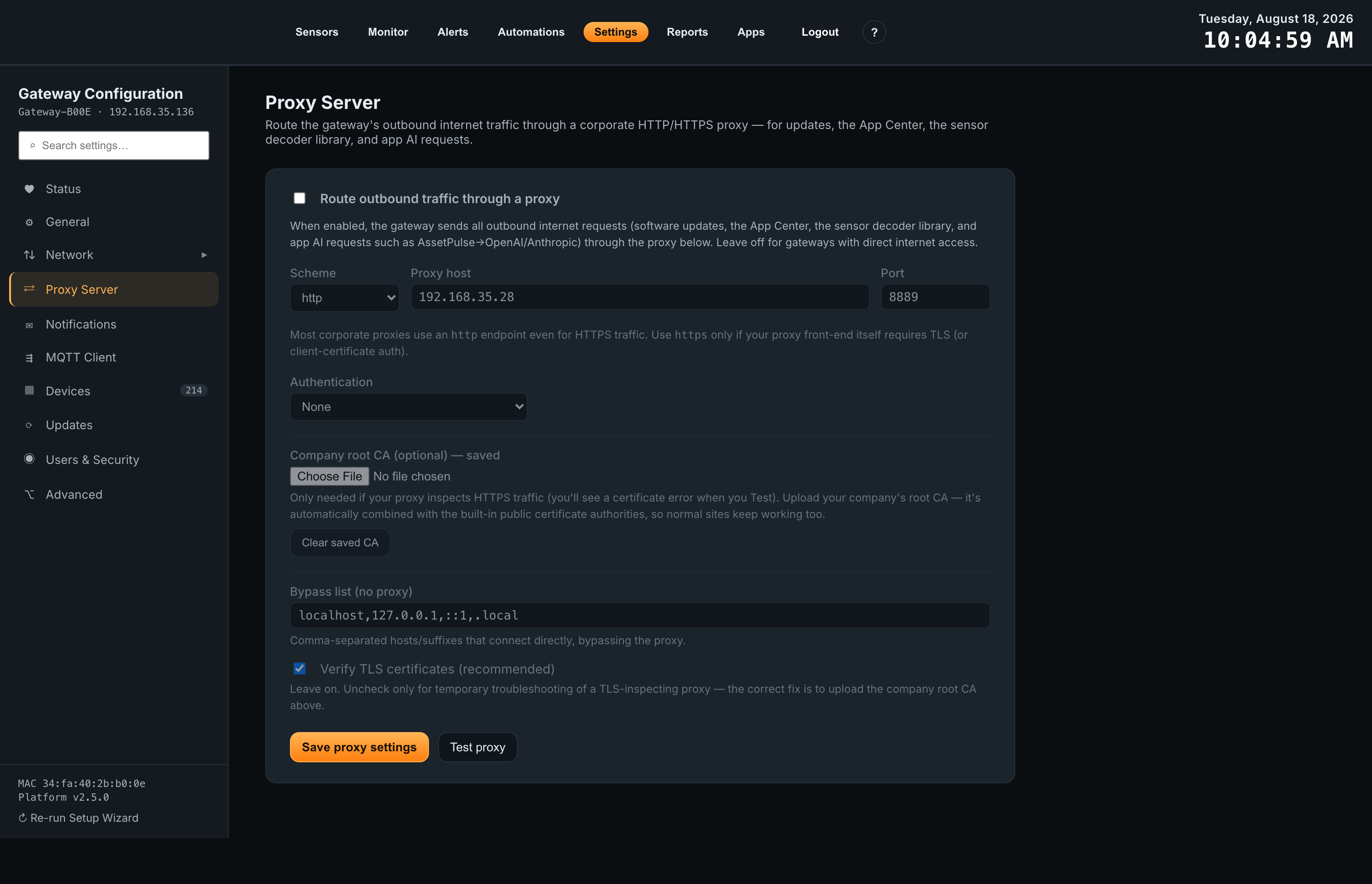Click the arrows icon beside Network
1372x884 pixels.
coord(29,255)
